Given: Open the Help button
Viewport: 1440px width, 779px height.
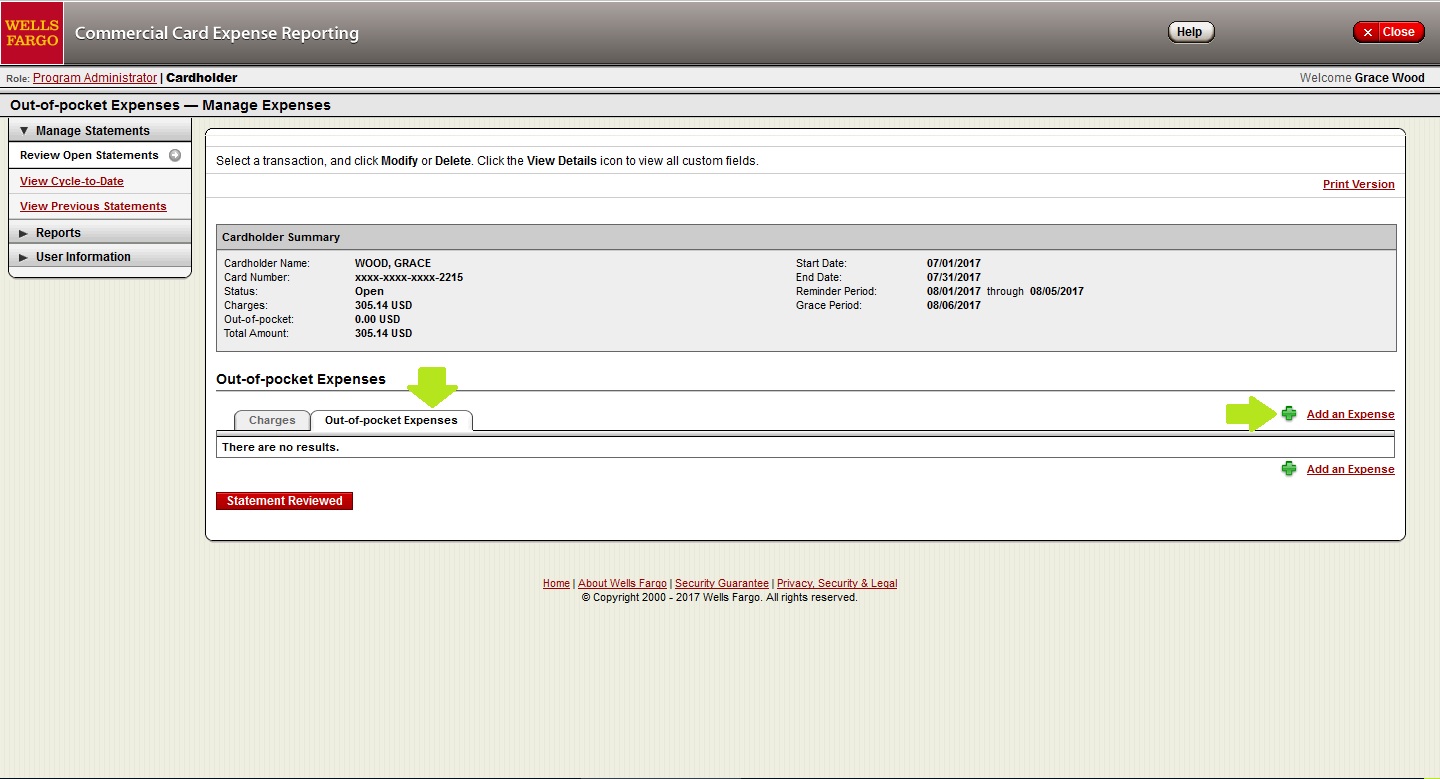Looking at the screenshot, I should pyautogui.click(x=1190, y=32).
